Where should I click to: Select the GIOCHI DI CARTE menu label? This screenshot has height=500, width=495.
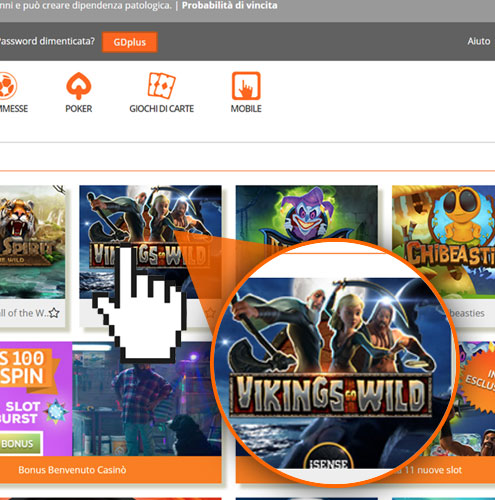pos(162,109)
